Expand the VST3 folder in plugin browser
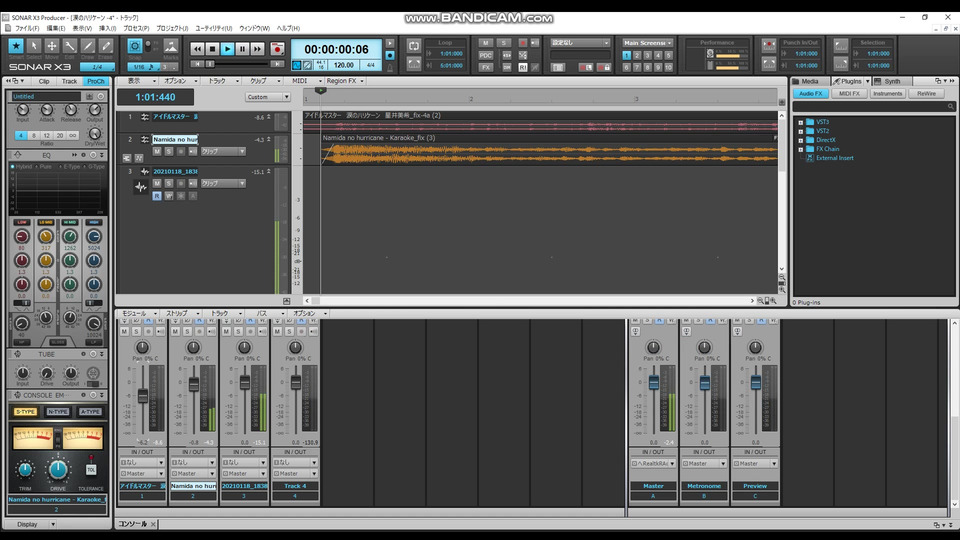The height and width of the screenshot is (540, 960). tap(801, 122)
